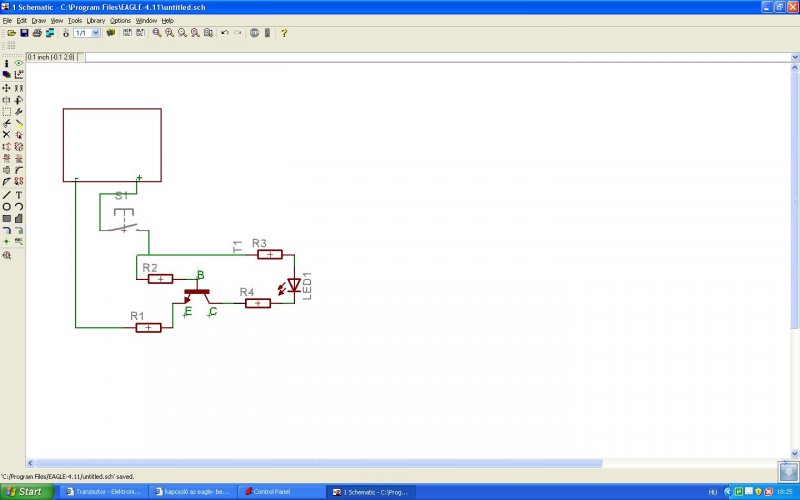800x500 pixels.
Task: Select the ERC check tool
Action: (6, 255)
